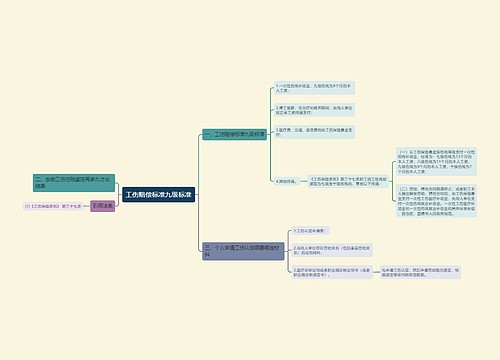Screen dimensions: 500x360
Task: Select leaf 1.一次性伤残补助金 node
Action: pos(314,88)
